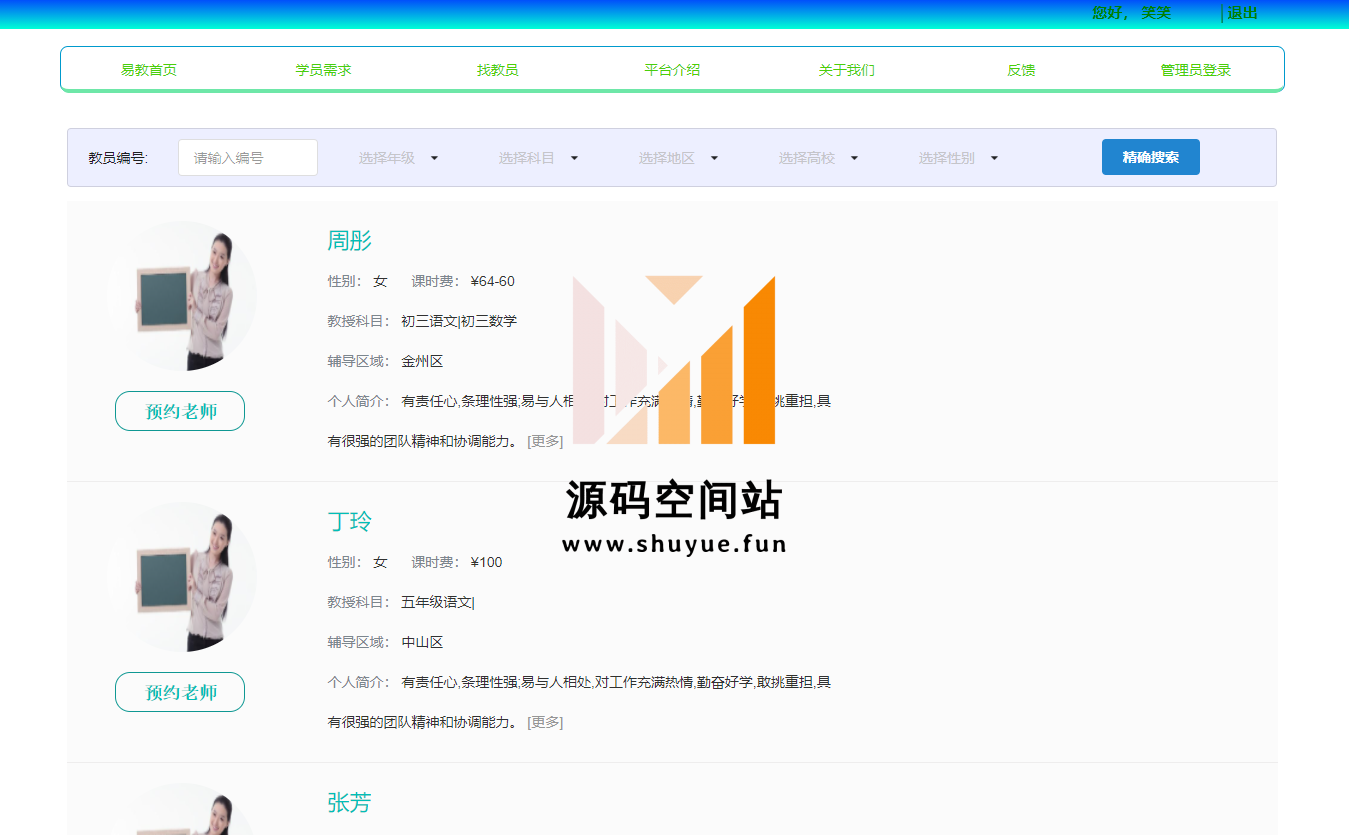
Task: Expand [更多] in 丁玲's intro
Action: click(x=545, y=722)
